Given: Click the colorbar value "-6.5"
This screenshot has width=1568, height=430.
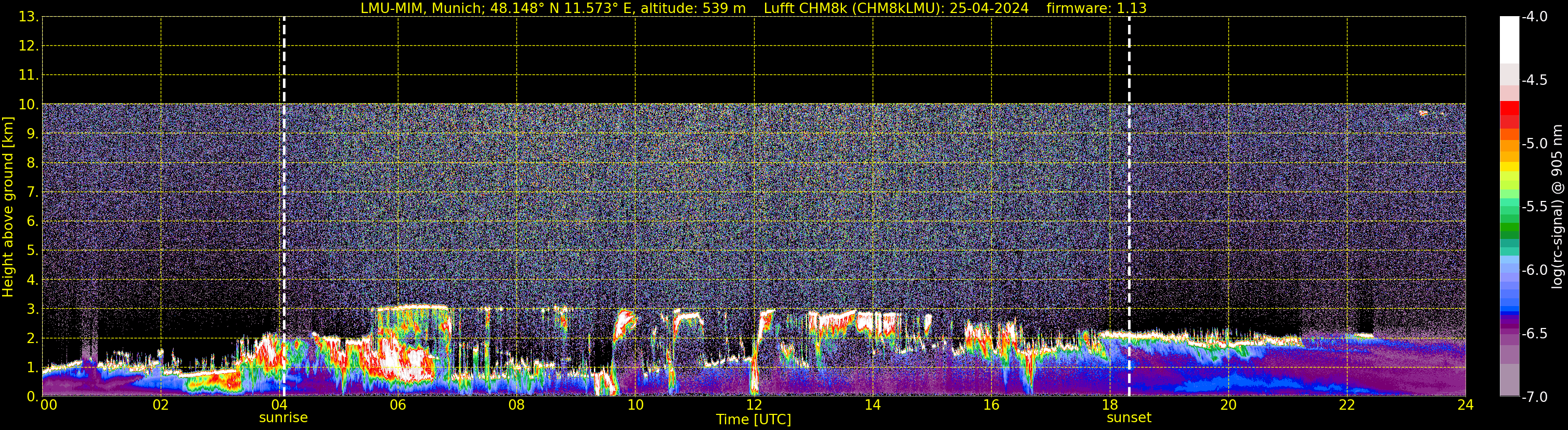Looking at the screenshot, I should 1535,334.
